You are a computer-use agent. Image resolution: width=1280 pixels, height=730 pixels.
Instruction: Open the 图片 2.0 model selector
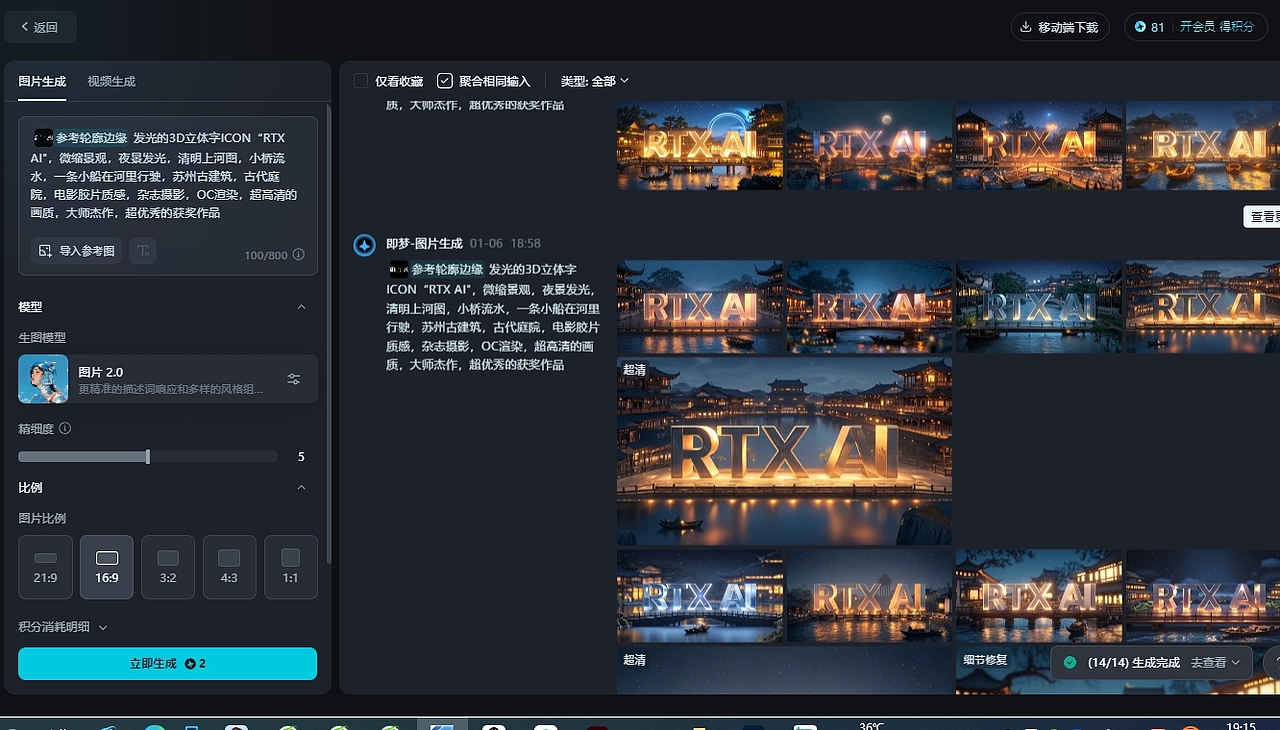[x=168, y=379]
